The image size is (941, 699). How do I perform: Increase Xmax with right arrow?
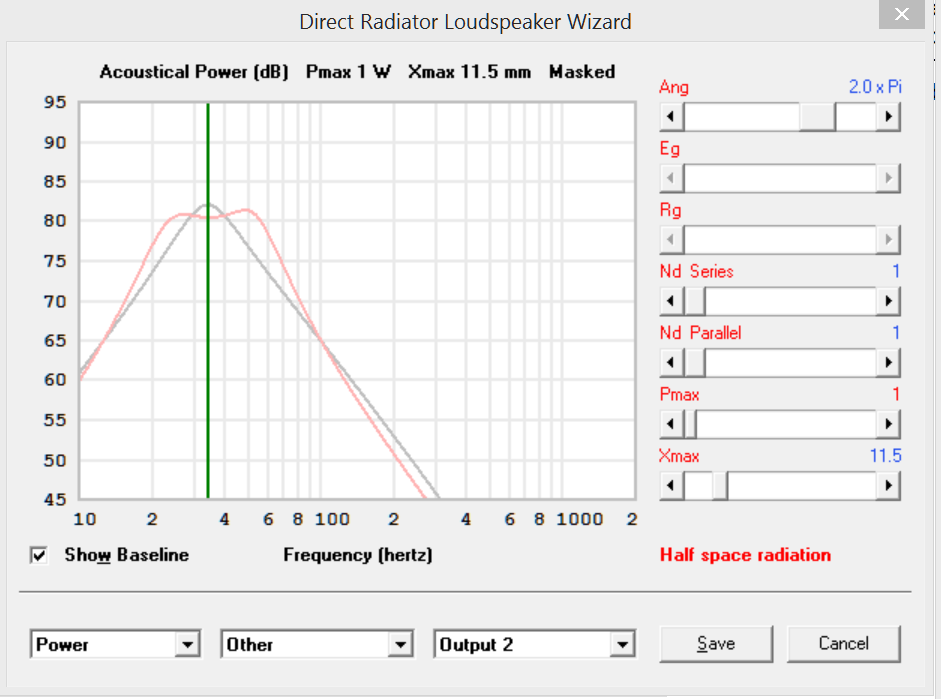click(888, 485)
